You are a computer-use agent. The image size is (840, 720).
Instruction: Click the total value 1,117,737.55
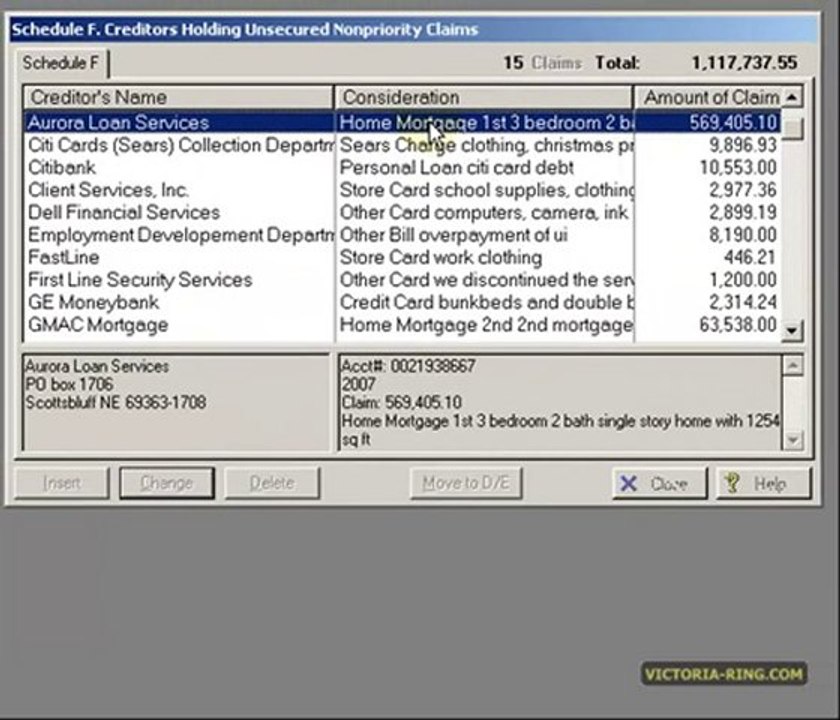click(744, 63)
